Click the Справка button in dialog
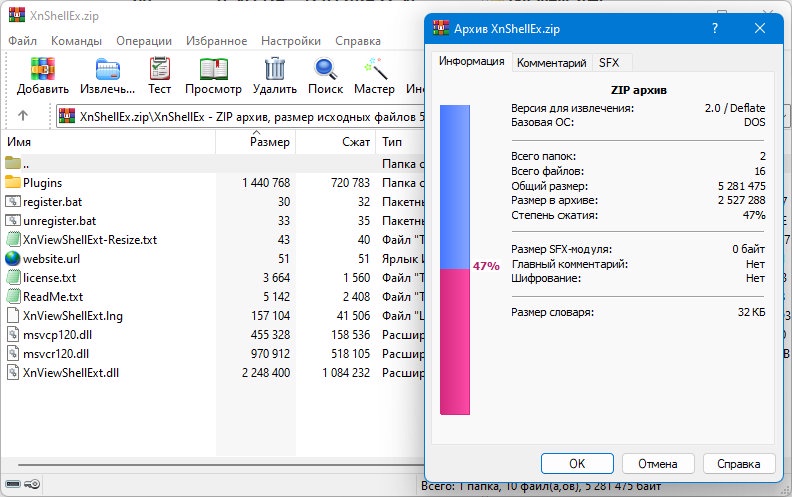The image size is (792, 497). click(x=738, y=463)
